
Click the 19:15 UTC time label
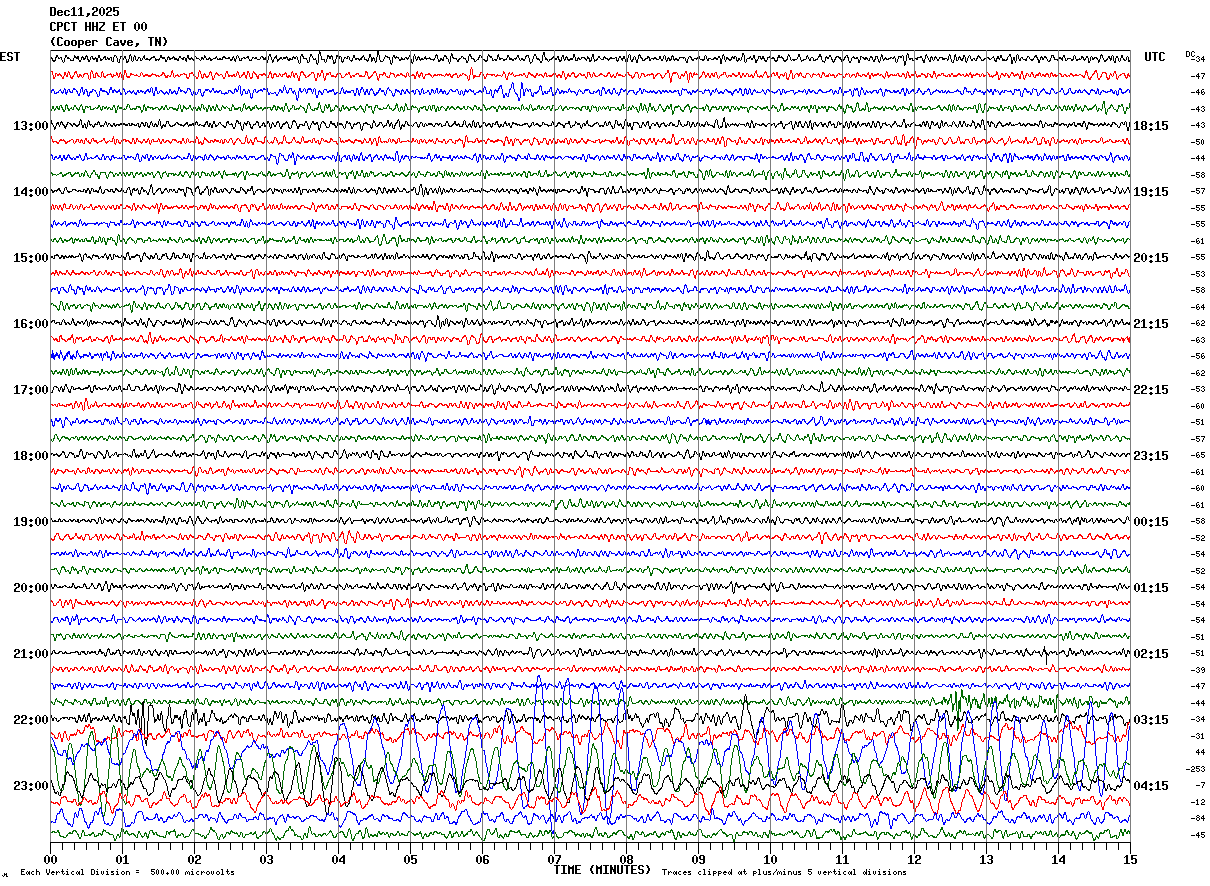tap(1151, 192)
